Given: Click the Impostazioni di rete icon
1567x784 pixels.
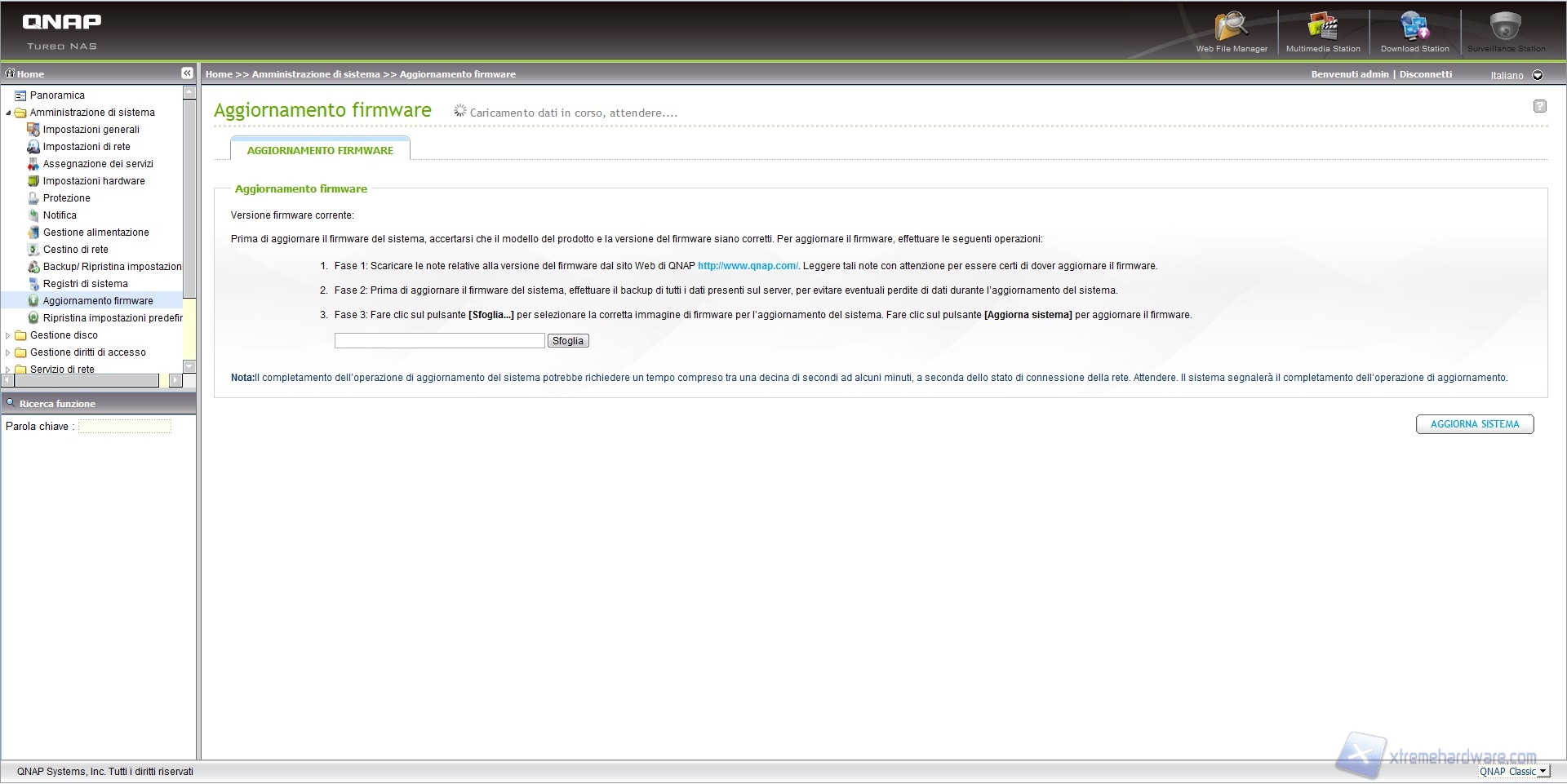Looking at the screenshot, I should [x=33, y=147].
